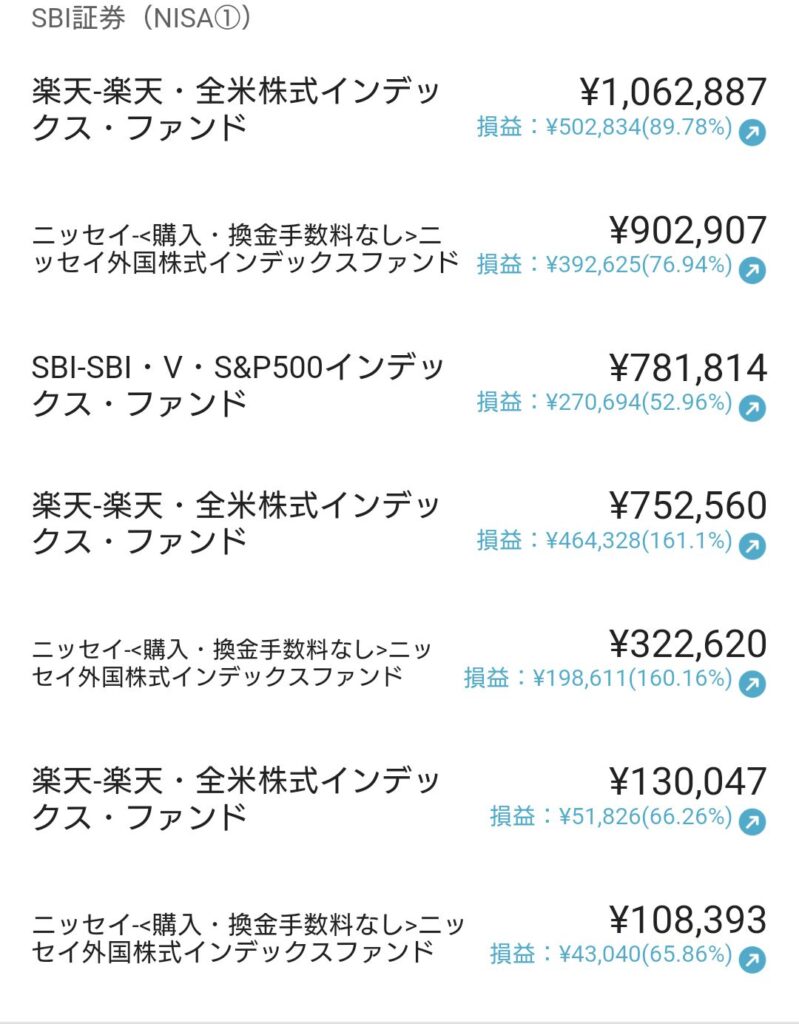Viewport: 799px width, 1024px height.
Task: Open arrow icon next to ¥502,834 profit
Action: pyautogui.click(x=752, y=133)
